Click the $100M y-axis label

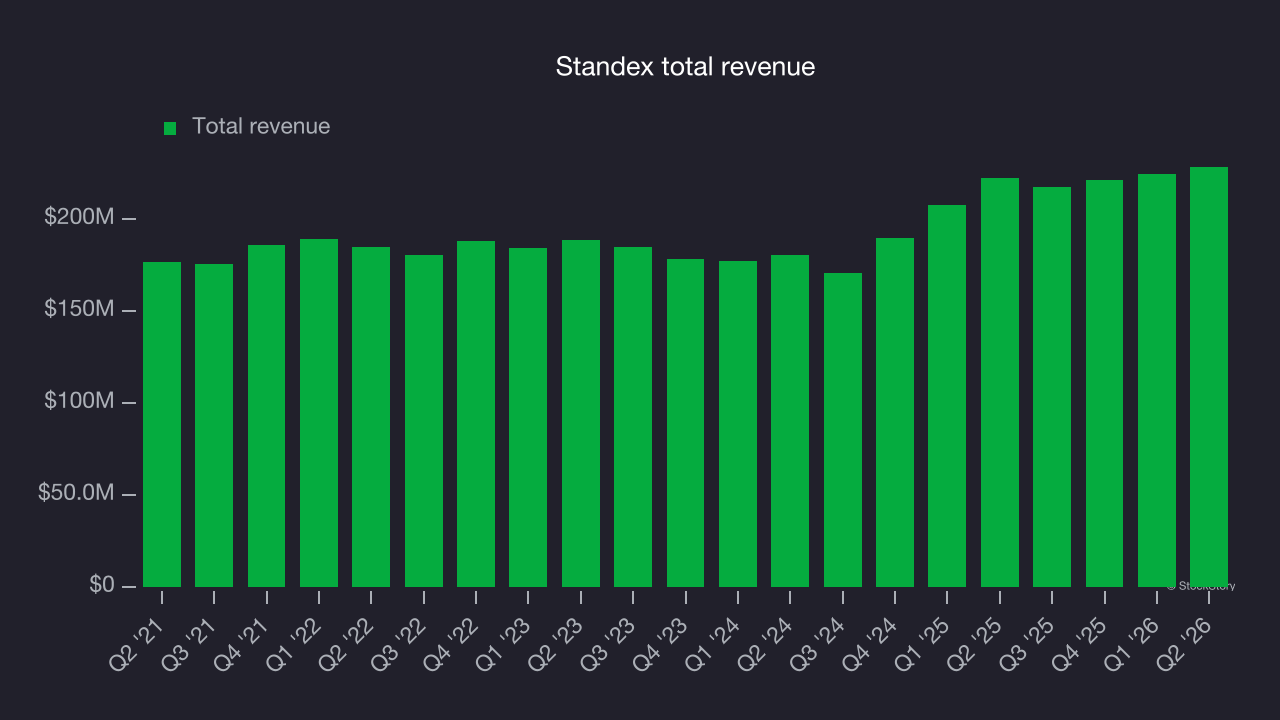coord(78,402)
